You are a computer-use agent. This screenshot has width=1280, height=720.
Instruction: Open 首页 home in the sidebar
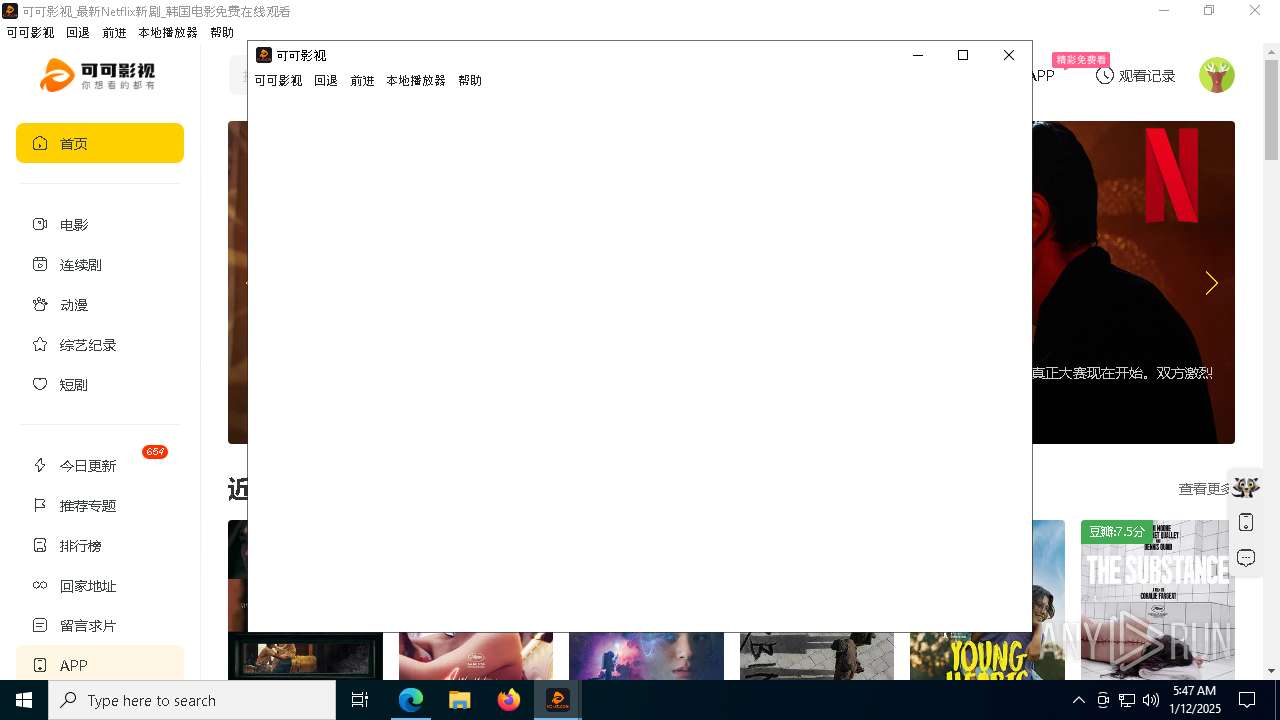pyautogui.click(x=100, y=143)
